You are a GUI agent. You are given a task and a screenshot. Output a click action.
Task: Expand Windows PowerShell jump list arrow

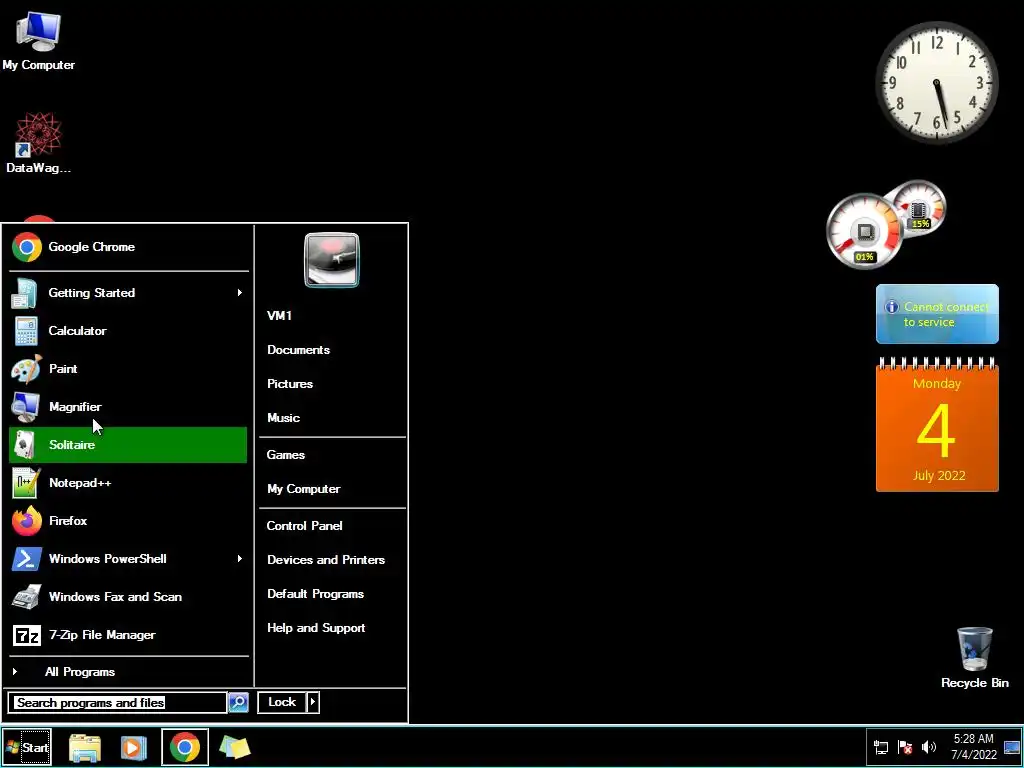[240, 558]
